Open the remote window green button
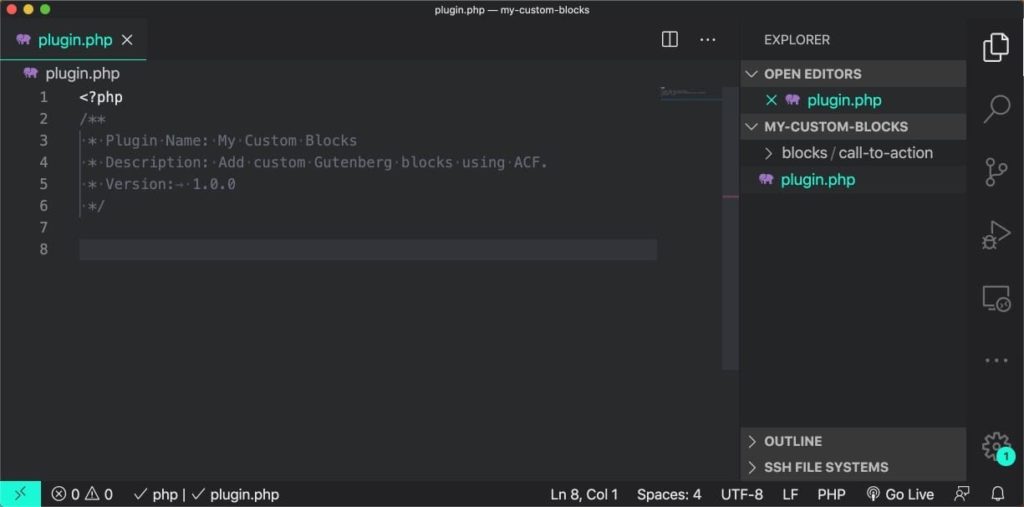Viewport: 1024px width, 507px height. coord(20,494)
